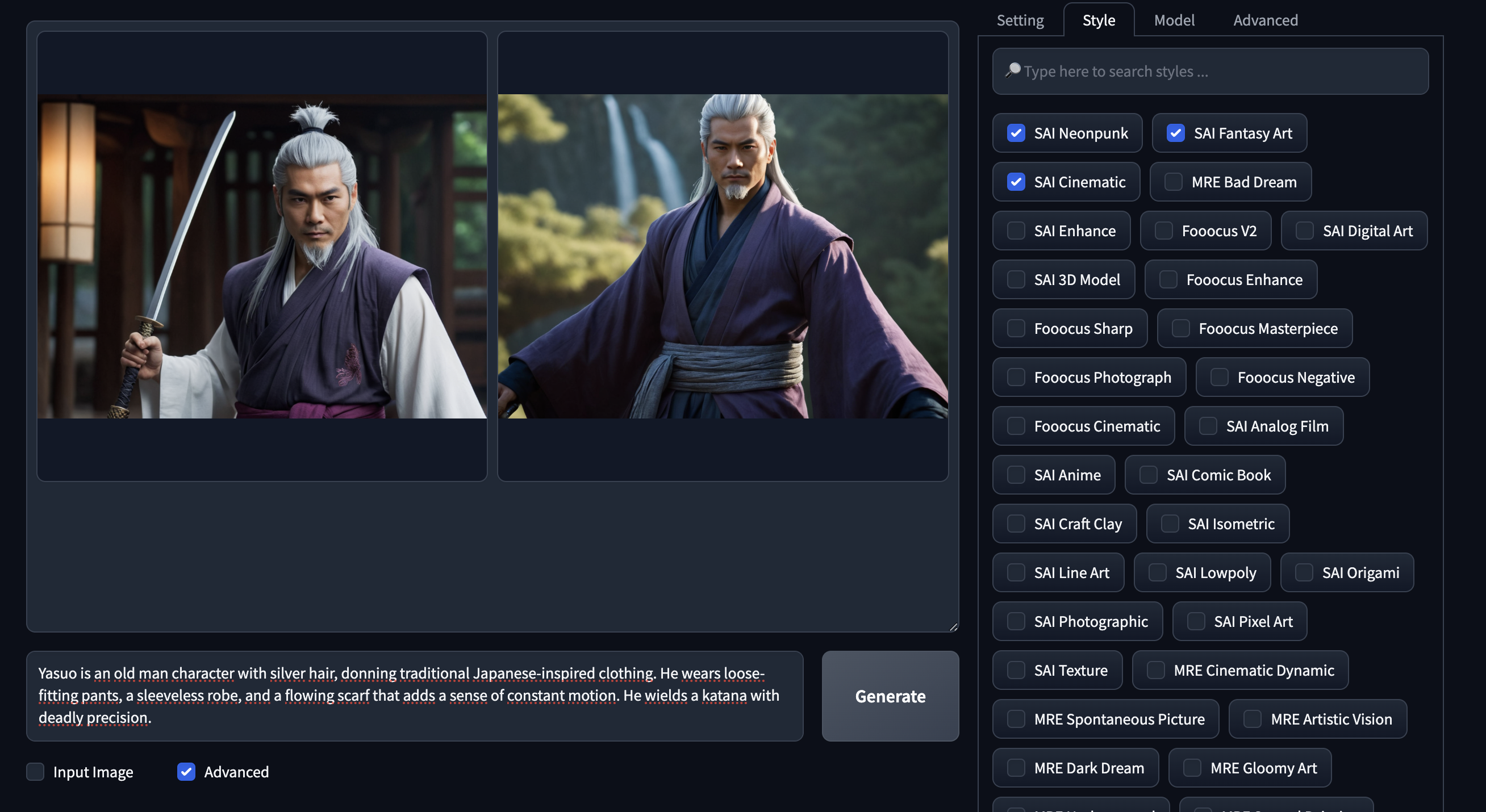Open the samurai with katana image
This screenshot has width=1486, height=812.
(262, 256)
